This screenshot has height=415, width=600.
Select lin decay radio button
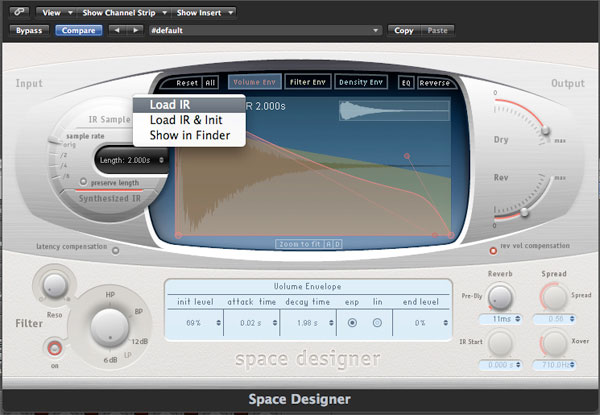click(377, 323)
